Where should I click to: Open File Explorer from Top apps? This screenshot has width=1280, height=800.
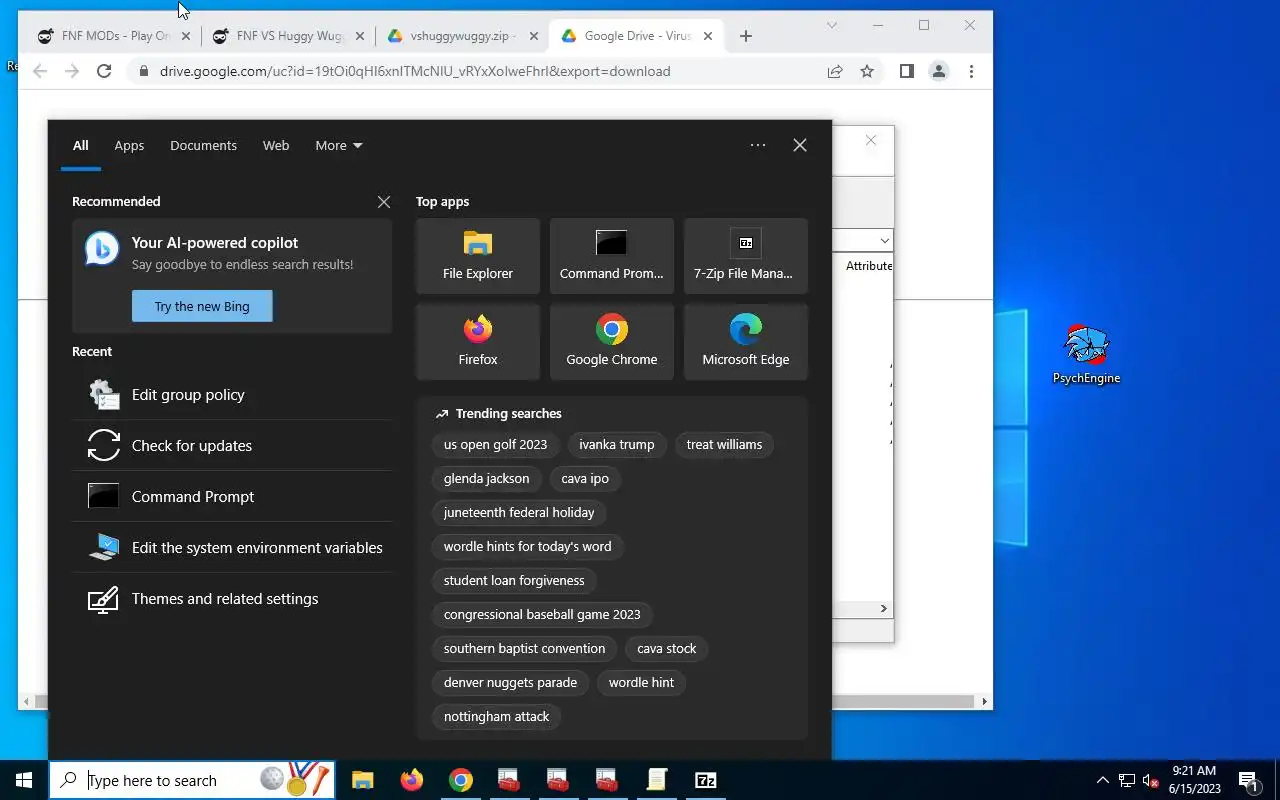pos(478,256)
